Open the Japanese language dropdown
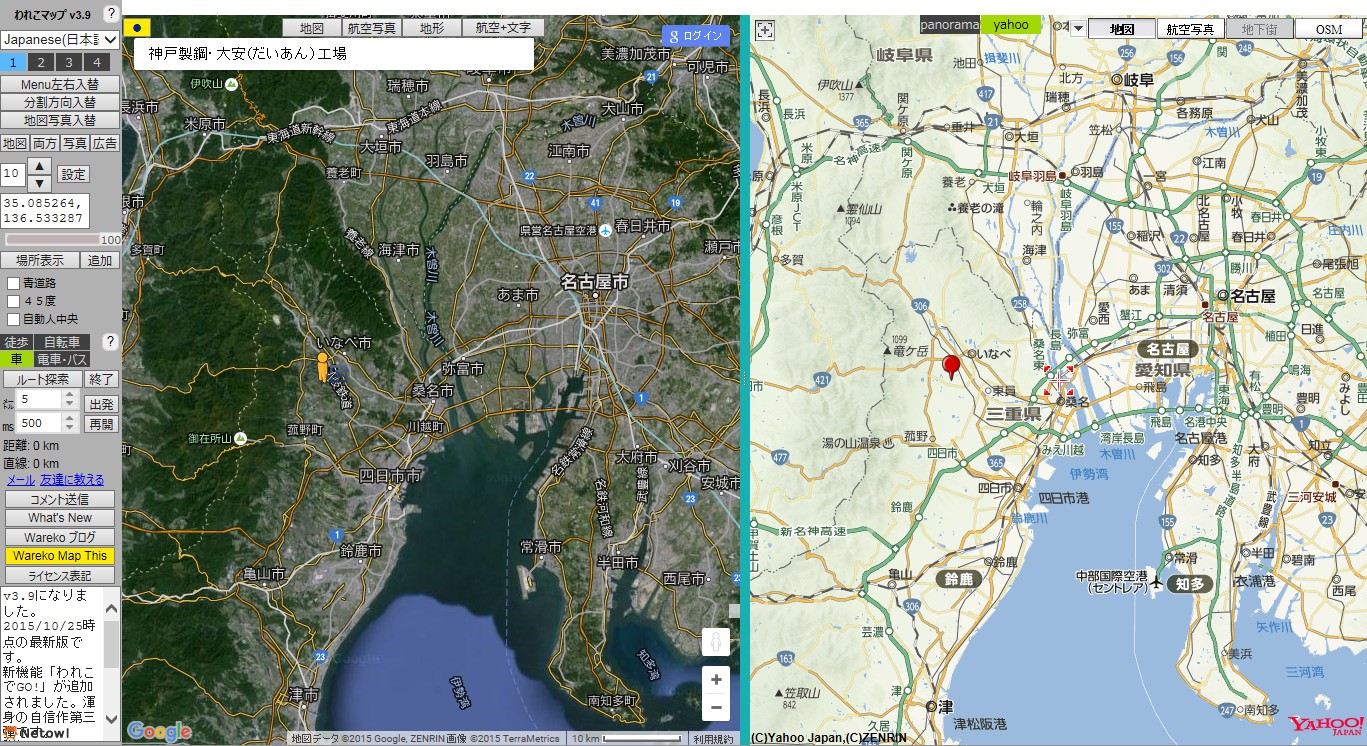 60,39
